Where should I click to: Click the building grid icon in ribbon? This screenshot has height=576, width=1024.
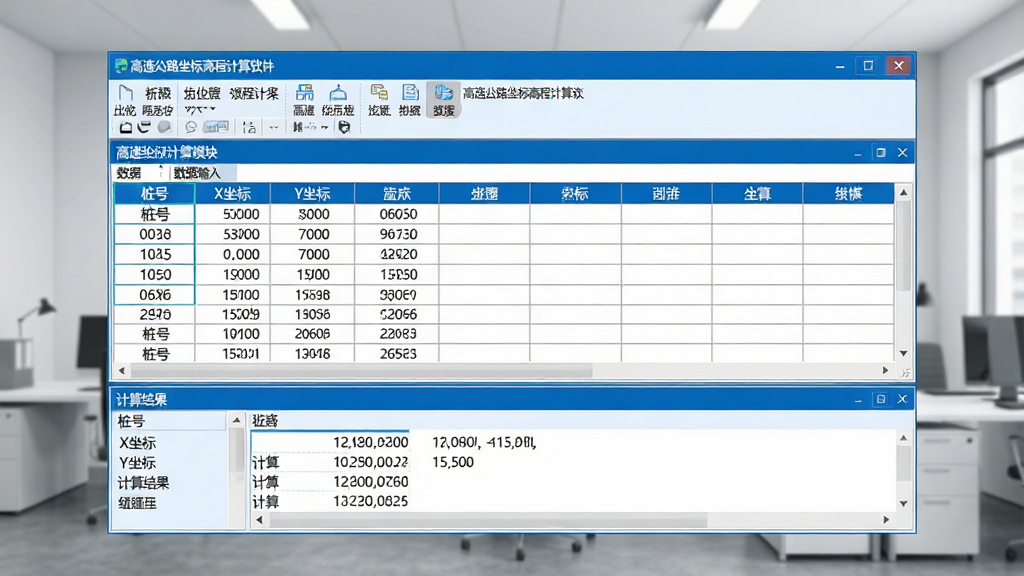(x=304, y=92)
